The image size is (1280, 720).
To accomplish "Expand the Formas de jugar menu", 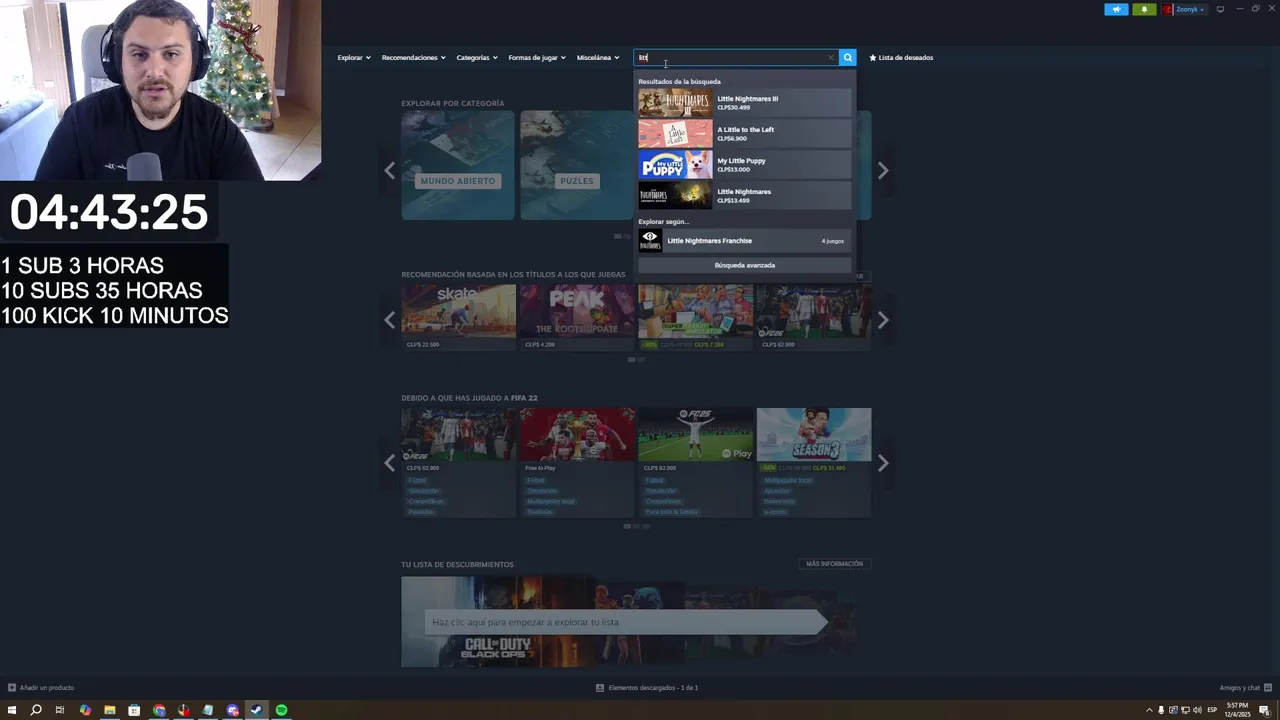I will pyautogui.click(x=537, y=57).
